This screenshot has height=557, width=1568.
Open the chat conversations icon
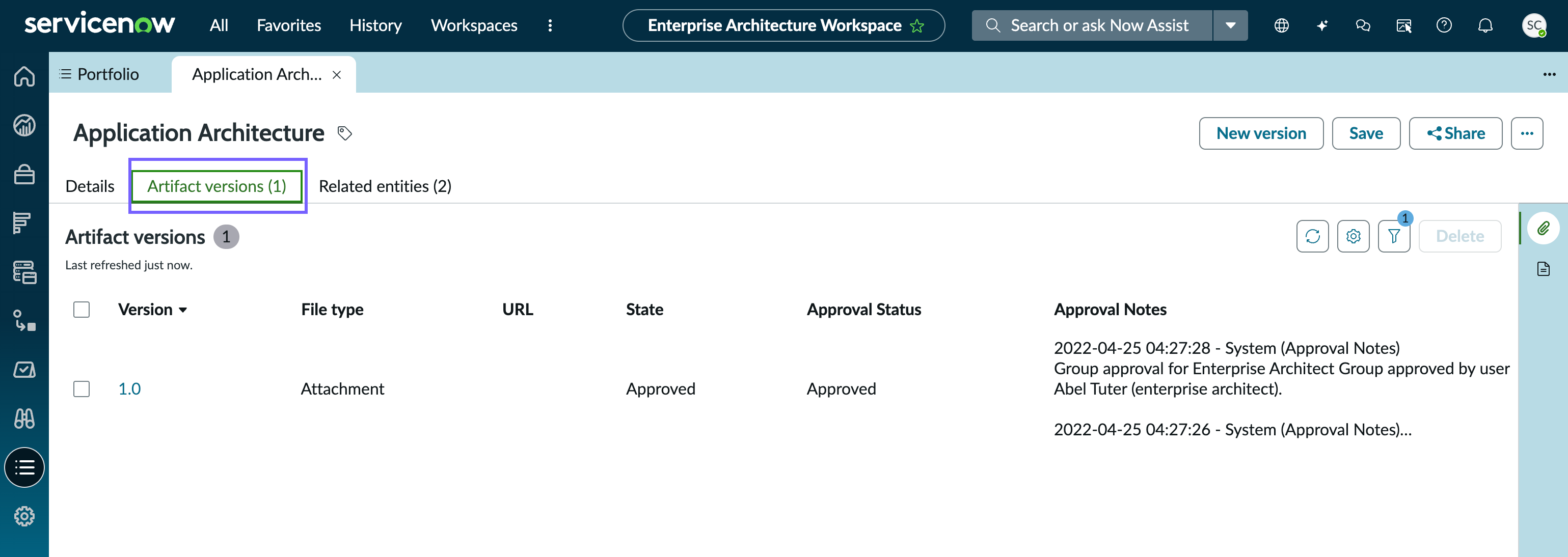tap(1363, 25)
